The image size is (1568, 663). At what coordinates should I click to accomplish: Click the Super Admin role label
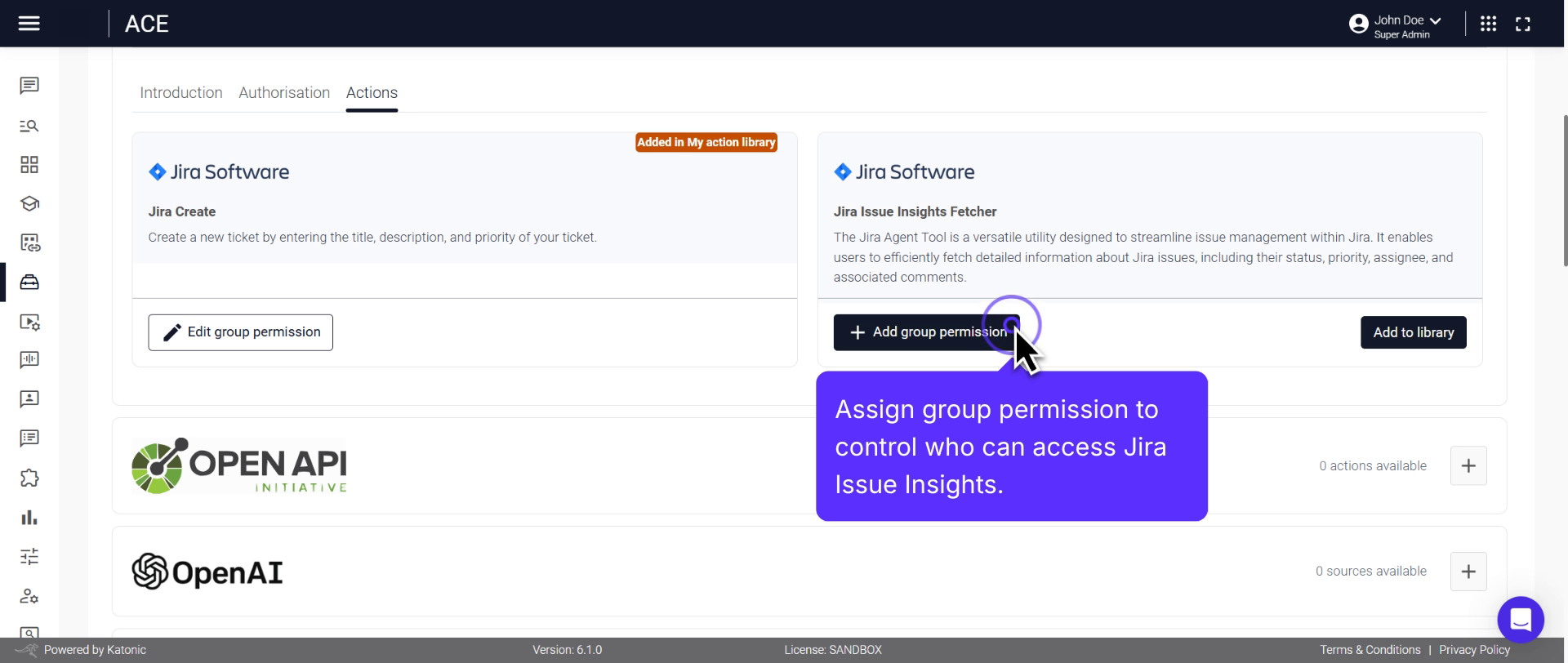point(1401,34)
